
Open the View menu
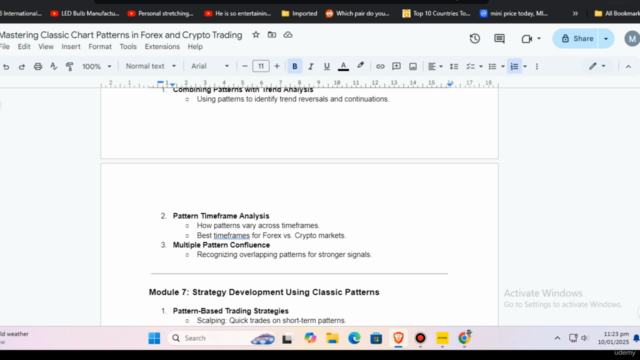click(46, 47)
